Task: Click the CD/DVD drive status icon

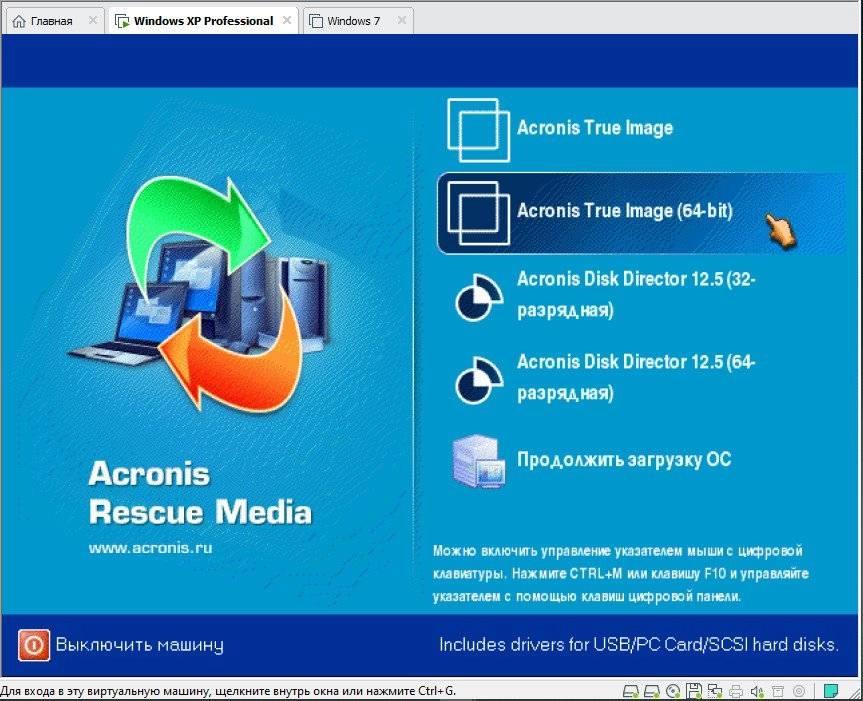Action: click(673, 691)
